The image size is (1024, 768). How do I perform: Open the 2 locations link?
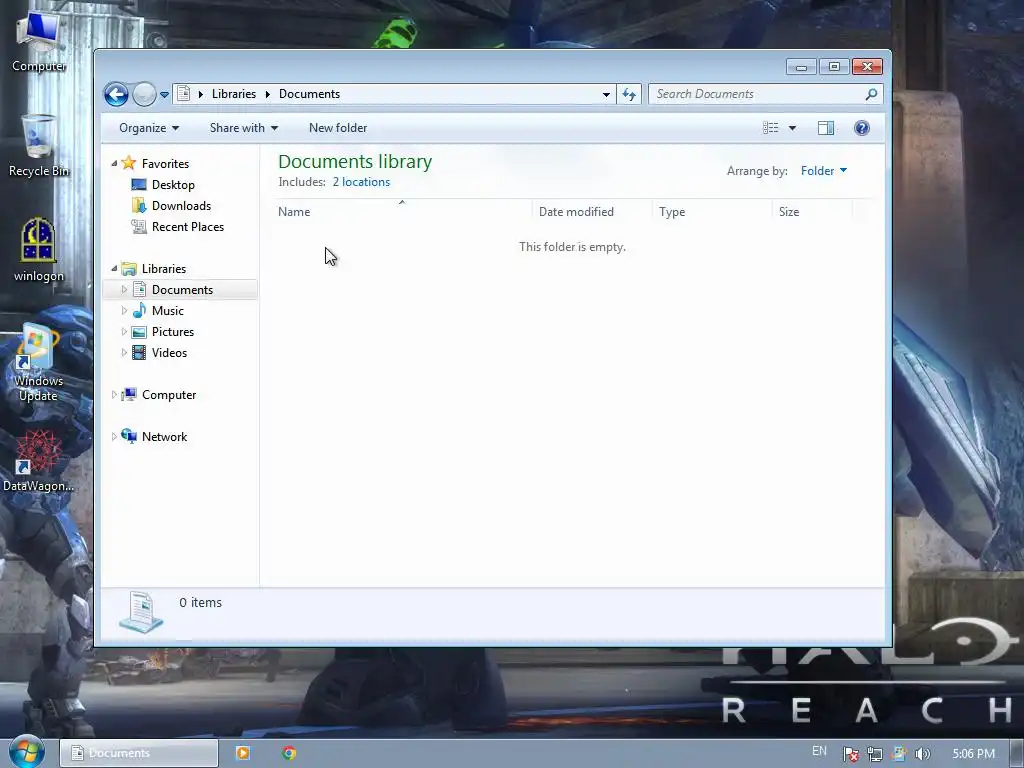(x=361, y=182)
